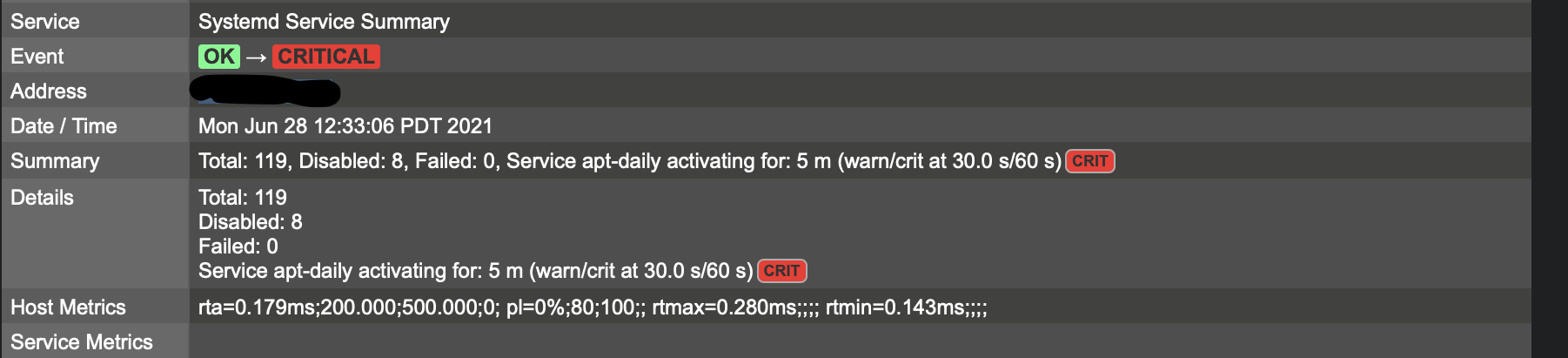
Task: Click the Mon Jun 28 timestamp value
Action: [x=345, y=126]
